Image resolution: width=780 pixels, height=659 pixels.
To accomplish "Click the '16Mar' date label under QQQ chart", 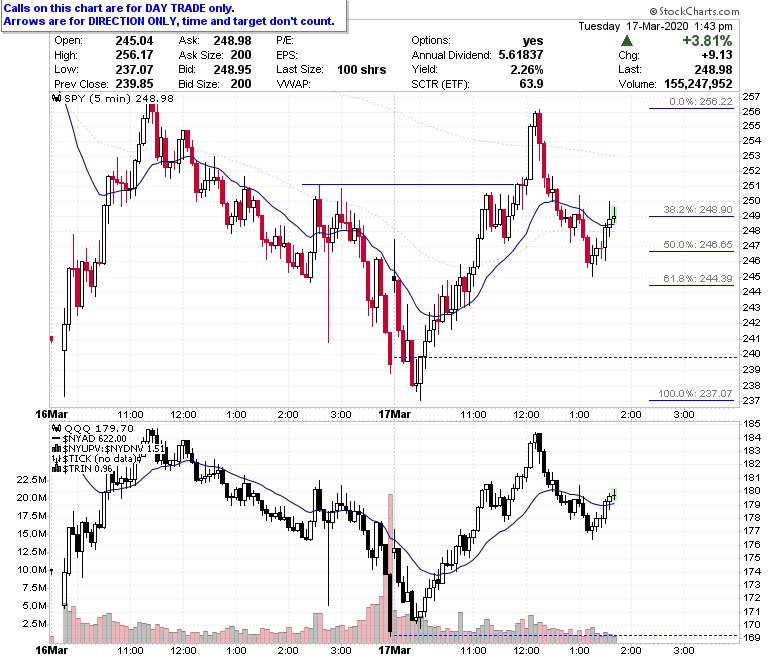I will (52, 650).
